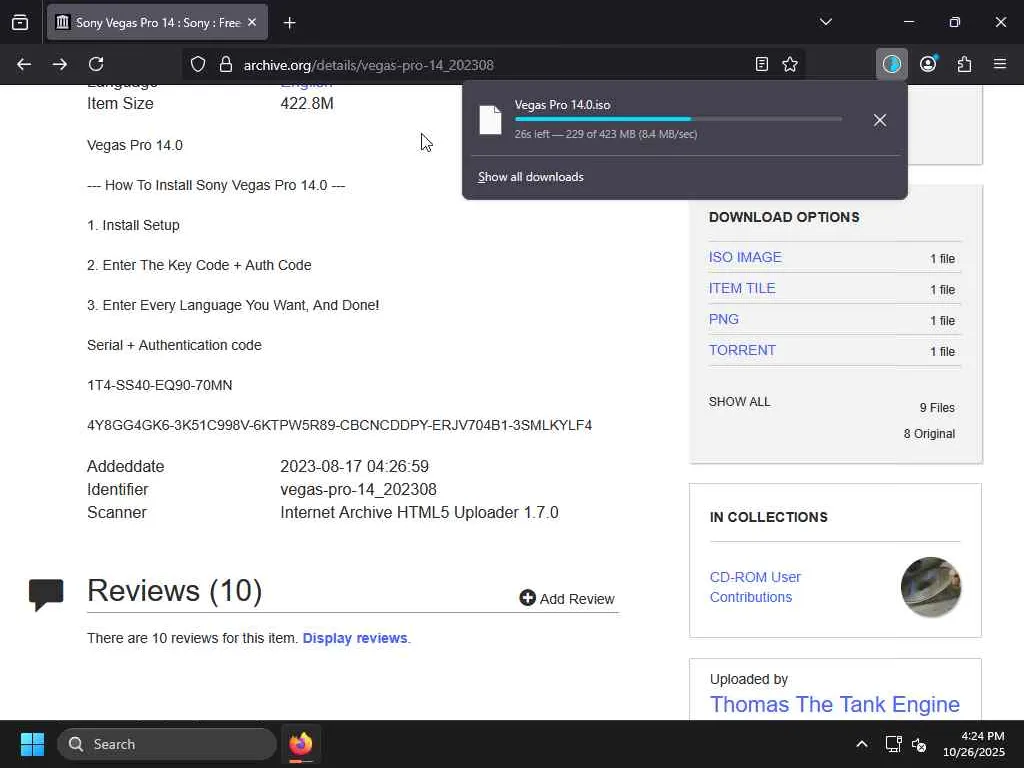Screen dimensions: 1024x768
Task: Open the TORRENT download option
Action: [x=743, y=350]
